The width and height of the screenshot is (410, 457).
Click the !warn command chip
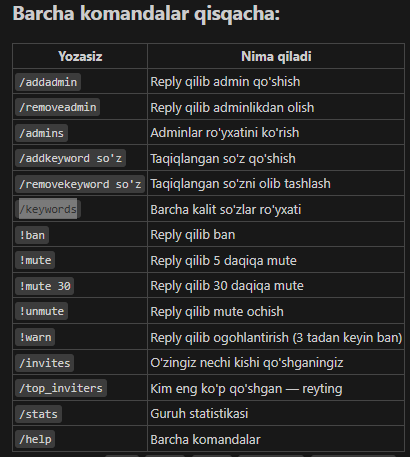pos(35,337)
